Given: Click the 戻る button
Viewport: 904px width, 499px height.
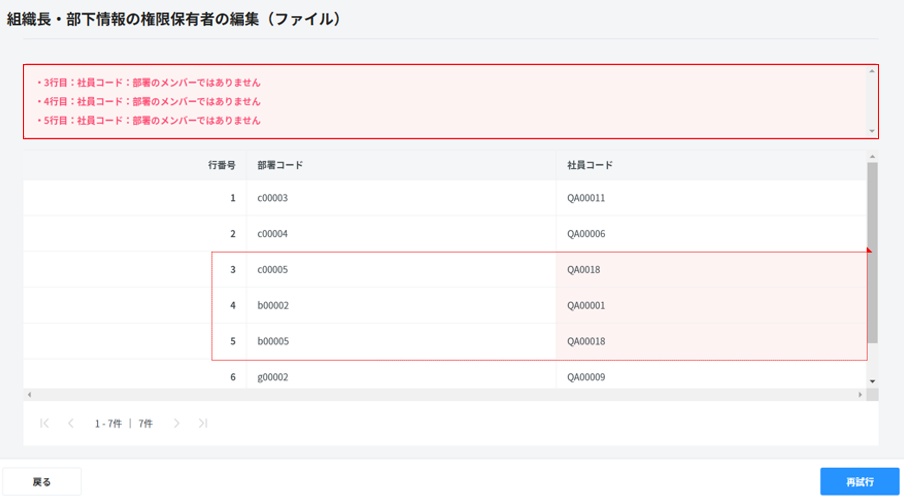Looking at the screenshot, I should [42, 482].
